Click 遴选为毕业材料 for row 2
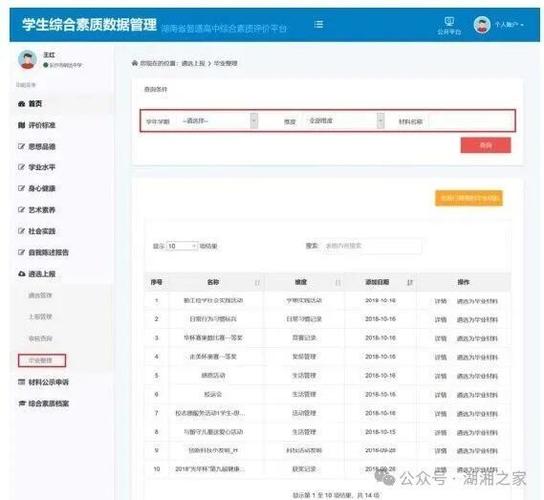Image resolution: width=544 pixels, height=500 pixels. 477,319
